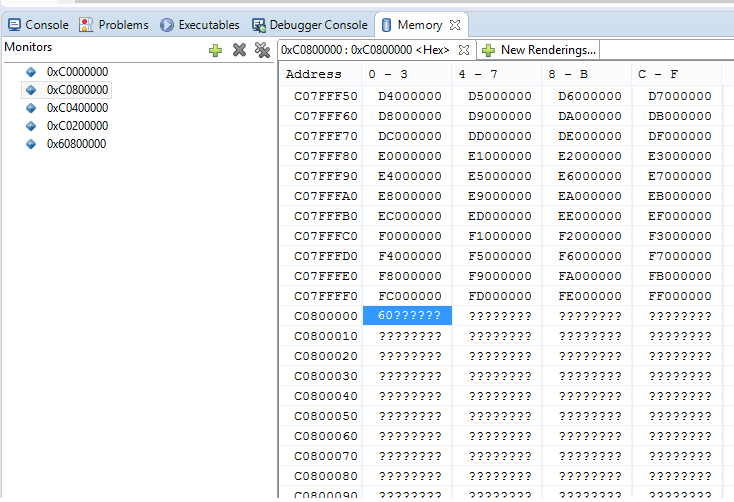
Task: Click address row C07FFF50
Action: (325, 96)
